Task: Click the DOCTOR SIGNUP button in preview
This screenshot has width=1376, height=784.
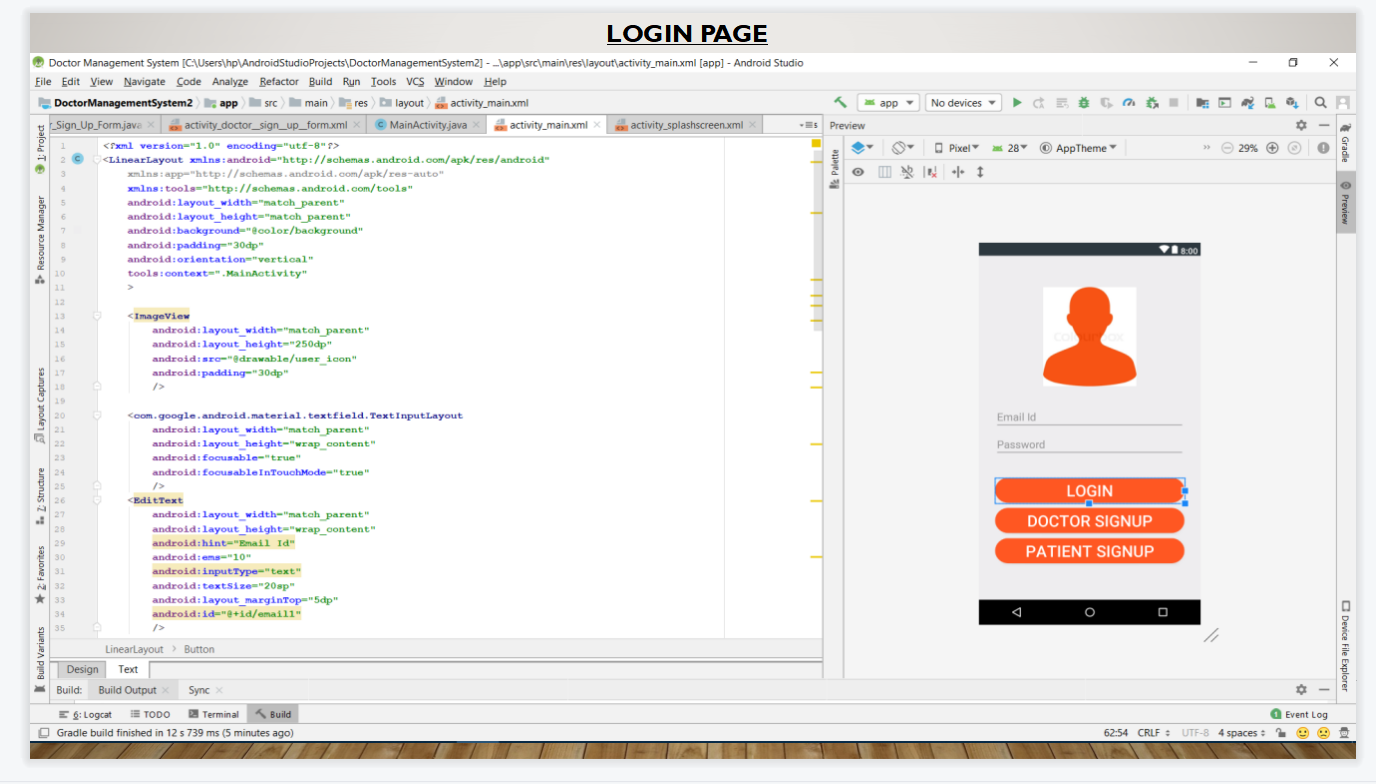Action: (x=1089, y=521)
